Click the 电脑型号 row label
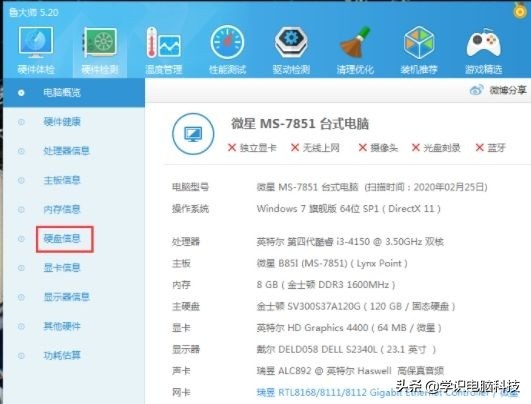This screenshot has height=404, width=531. click(190, 187)
